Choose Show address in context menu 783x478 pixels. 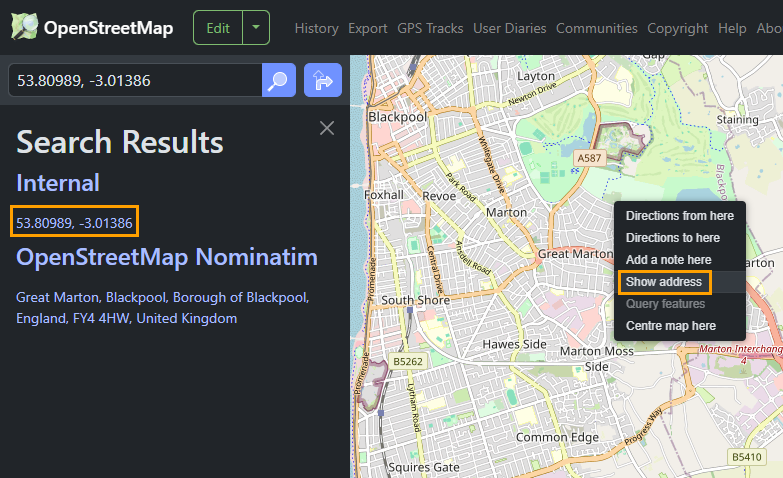(680, 282)
